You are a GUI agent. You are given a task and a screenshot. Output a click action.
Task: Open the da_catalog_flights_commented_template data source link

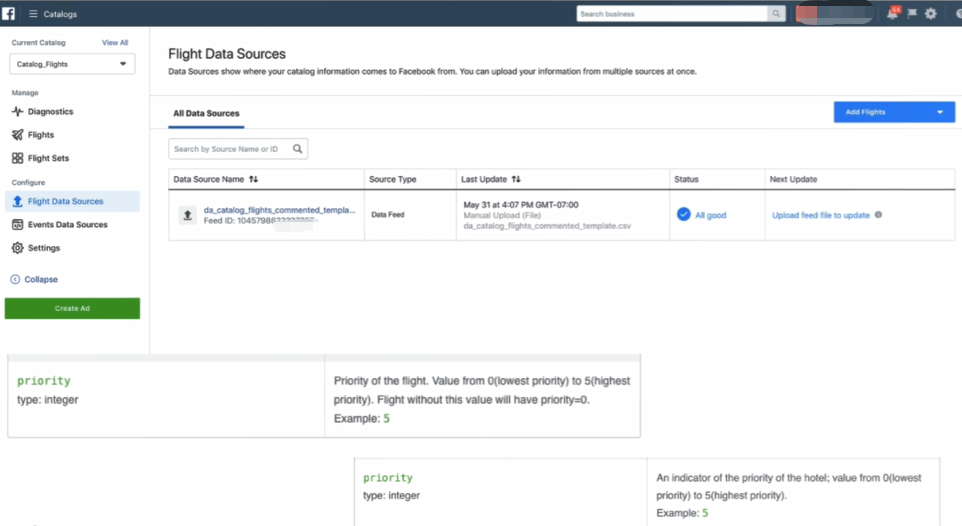point(279,210)
